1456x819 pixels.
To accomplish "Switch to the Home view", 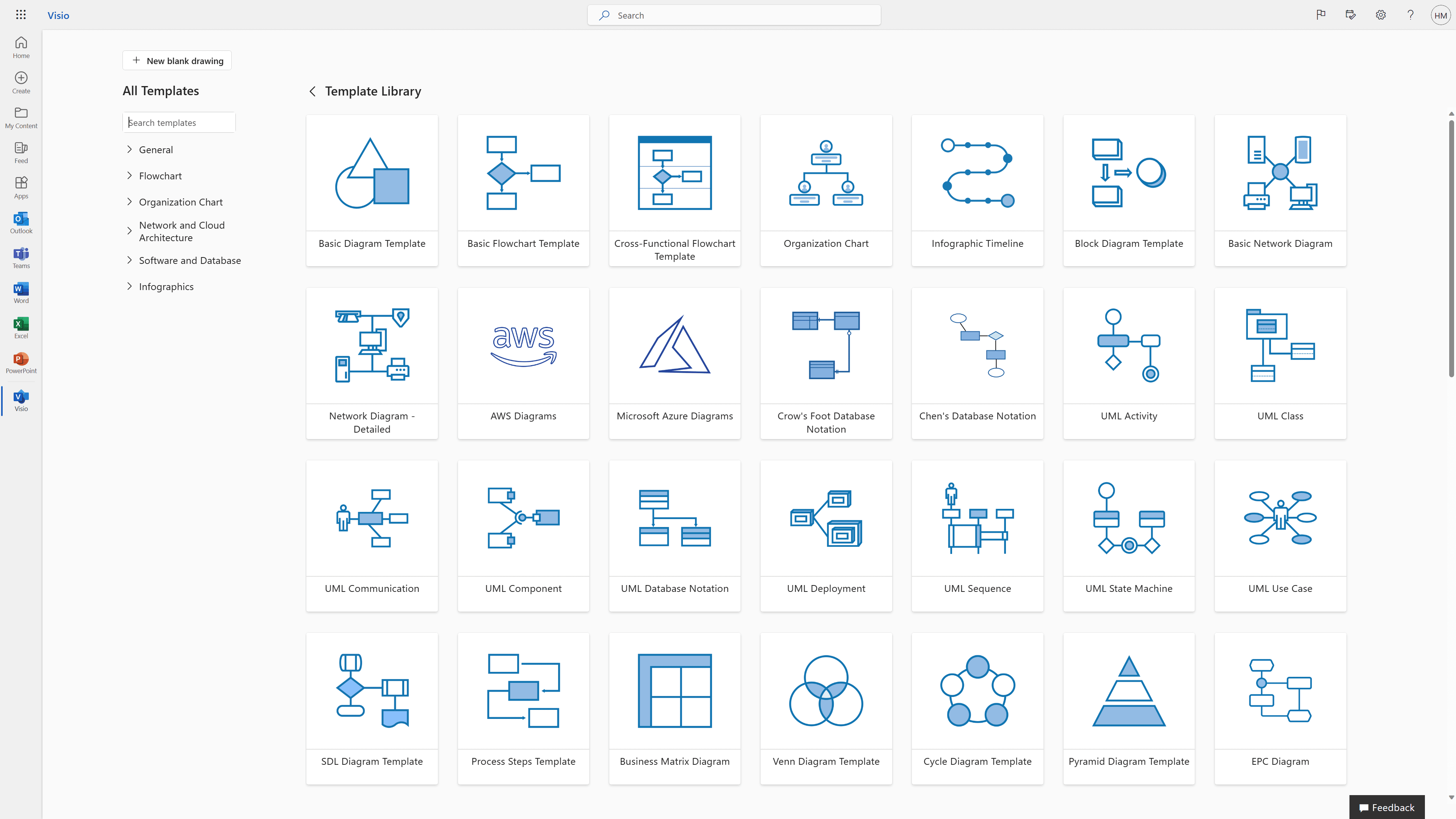I will pyautogui.click(x=21, y=47).
